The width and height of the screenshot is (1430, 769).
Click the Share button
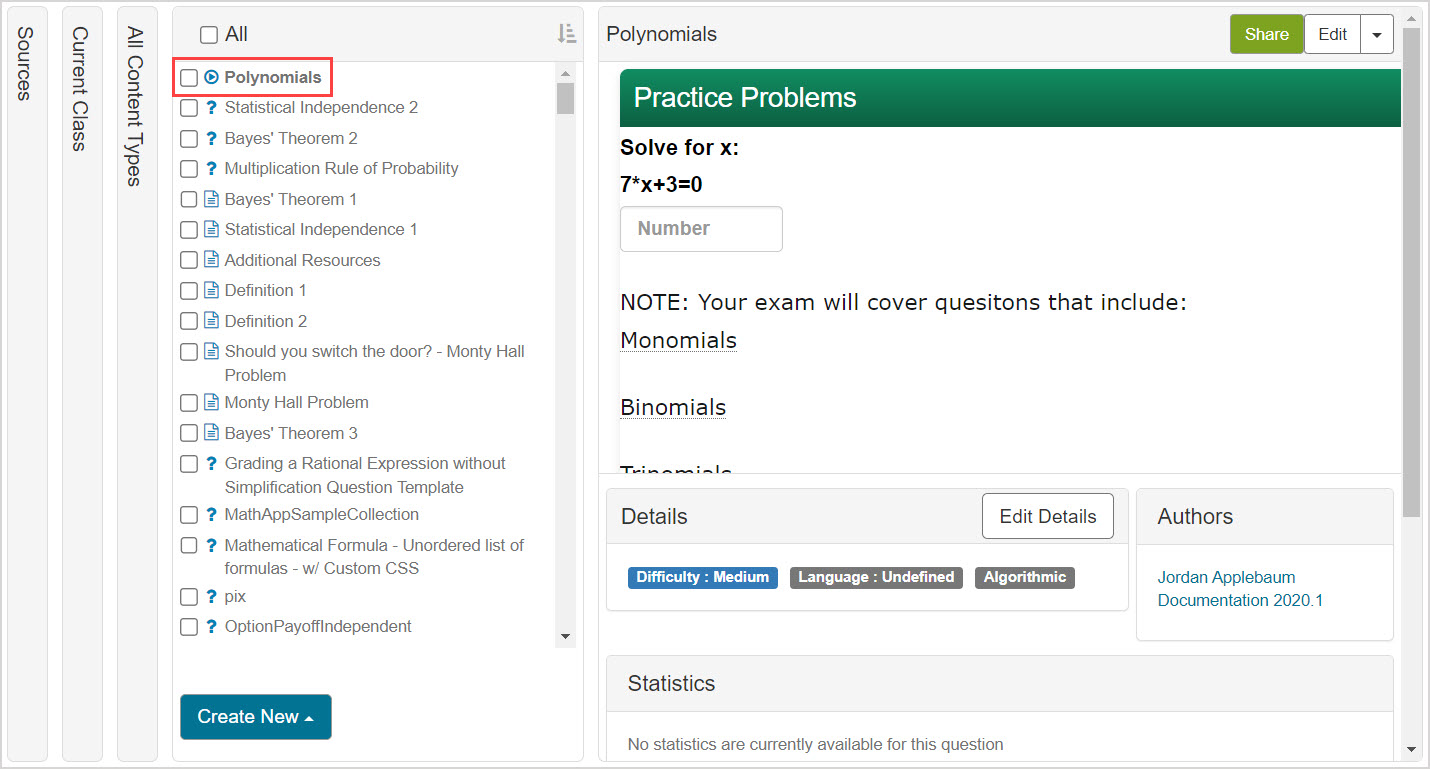pyautogui.click(x=1266, y=33)
